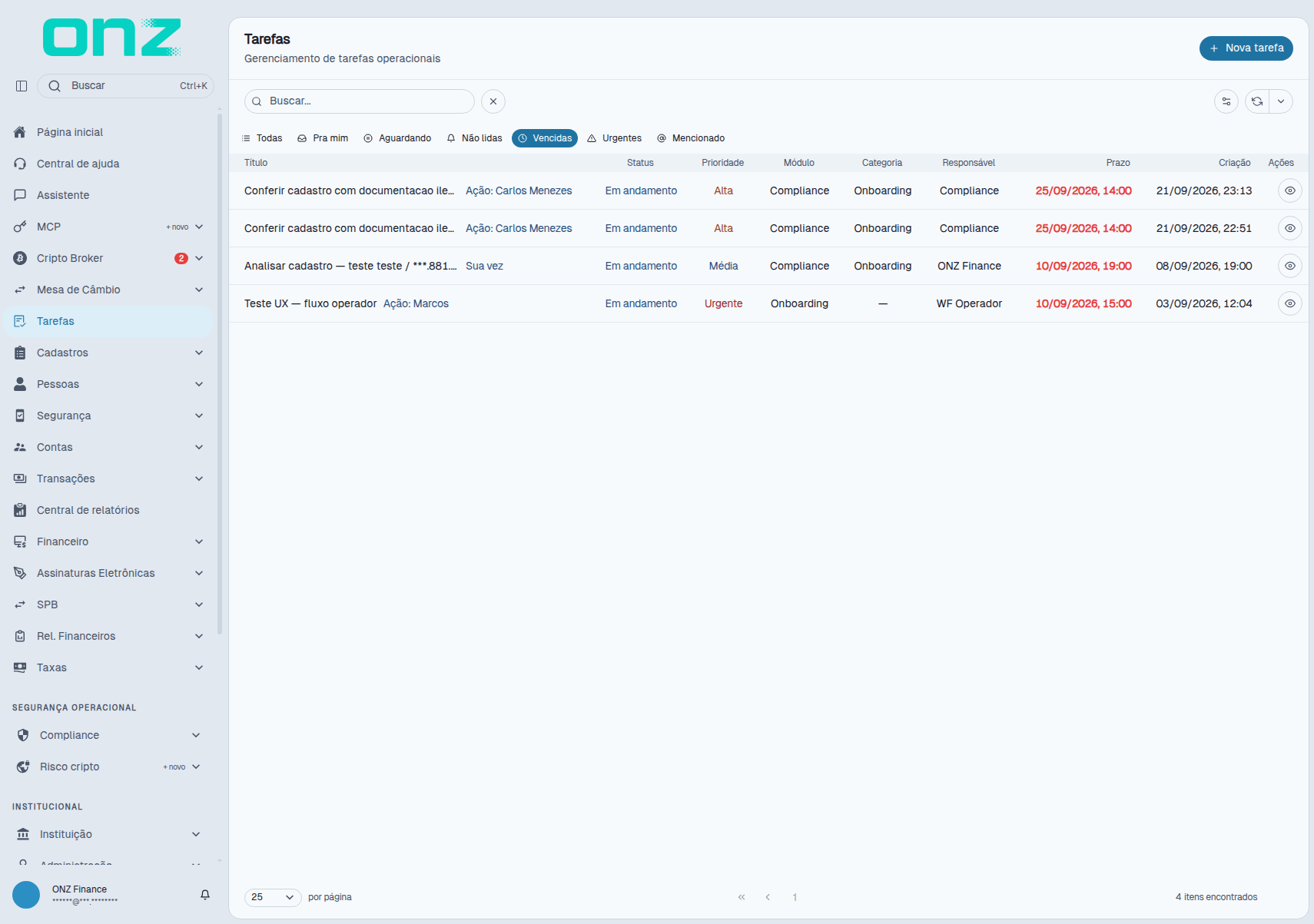Click the refresh tasks icon
Viewport: 1314px width, 924px height.
click(1257, 101)
